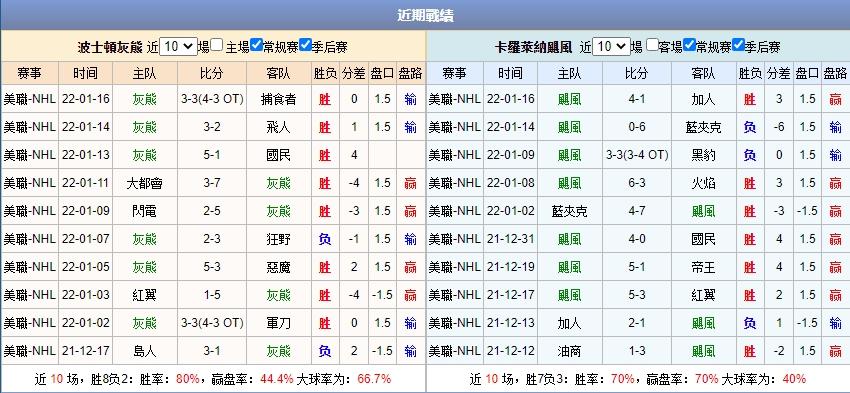Click 卡羅萊納颶風 team name heading
The height and width of the screenshot is (393, 850).
pyautogui.click(x=533, y=47)
